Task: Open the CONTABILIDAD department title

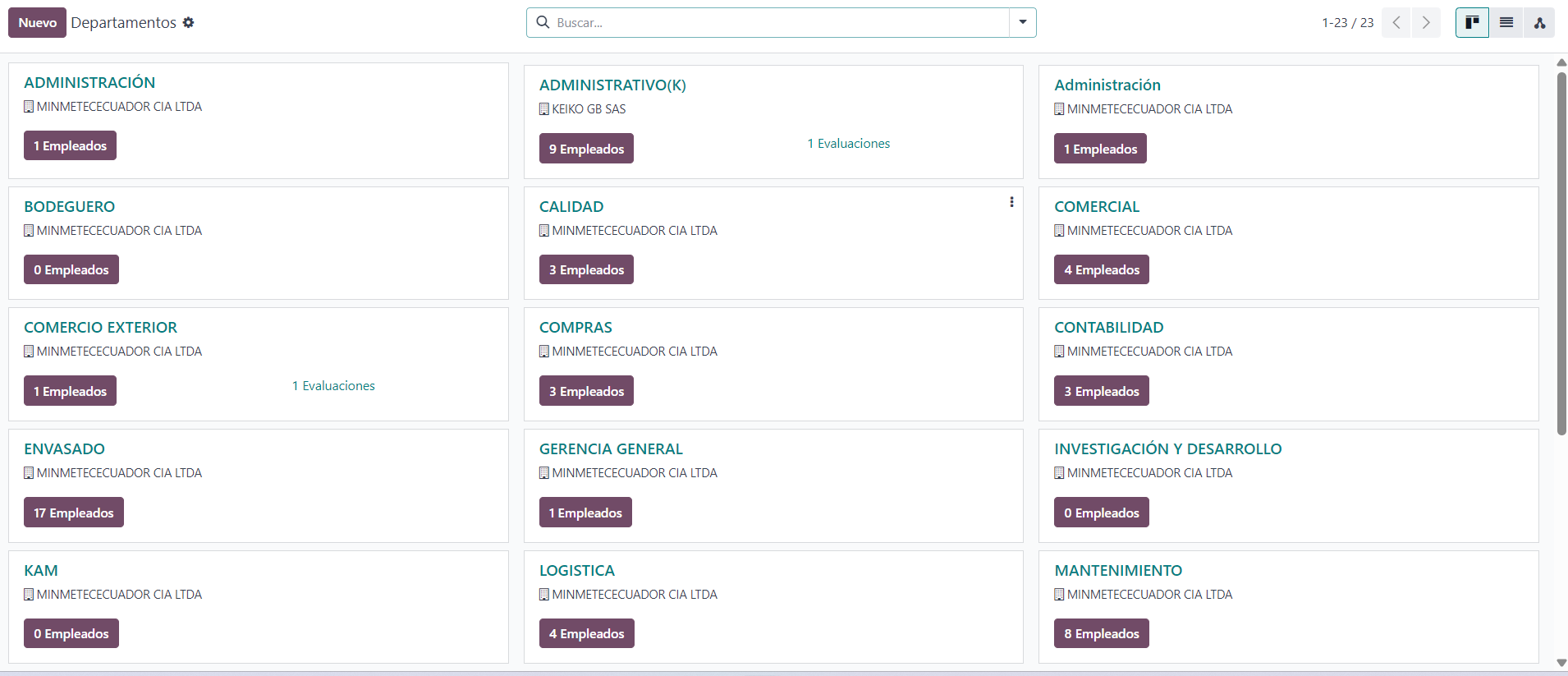Action: 1108,328
